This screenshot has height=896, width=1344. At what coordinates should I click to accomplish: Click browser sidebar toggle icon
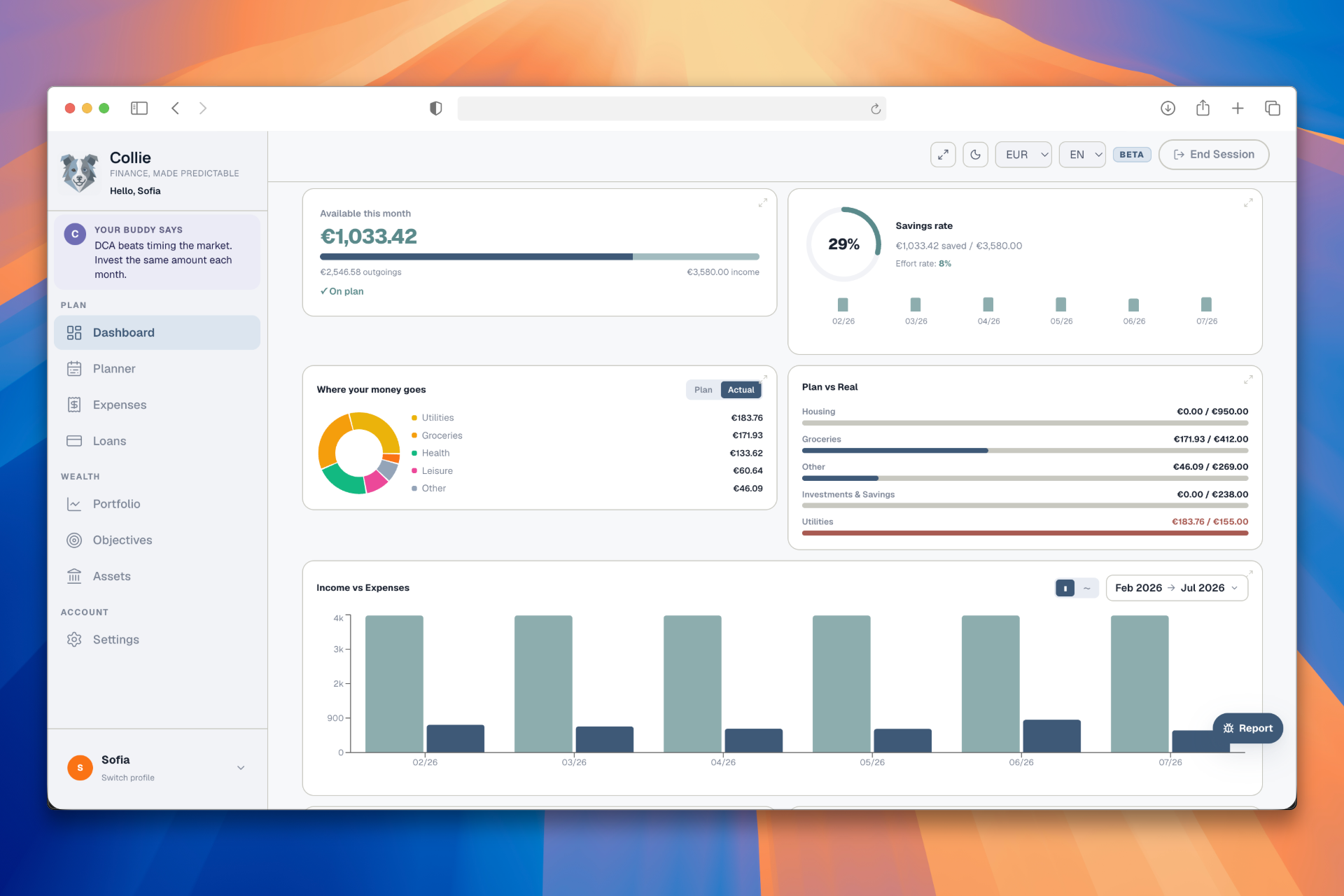click(139, 108)
